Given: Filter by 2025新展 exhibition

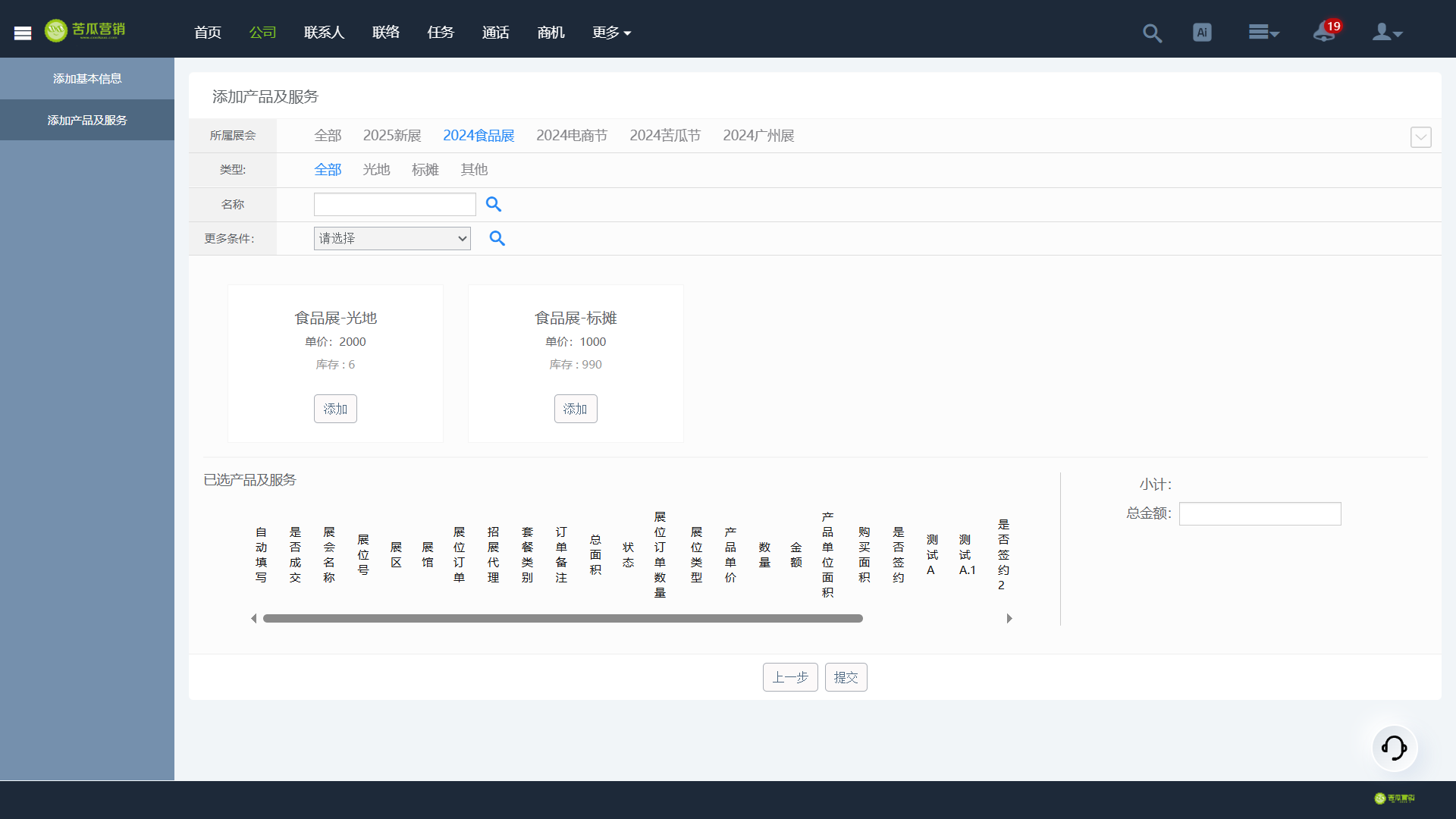Looking at the screenshot, I should 392,136.
